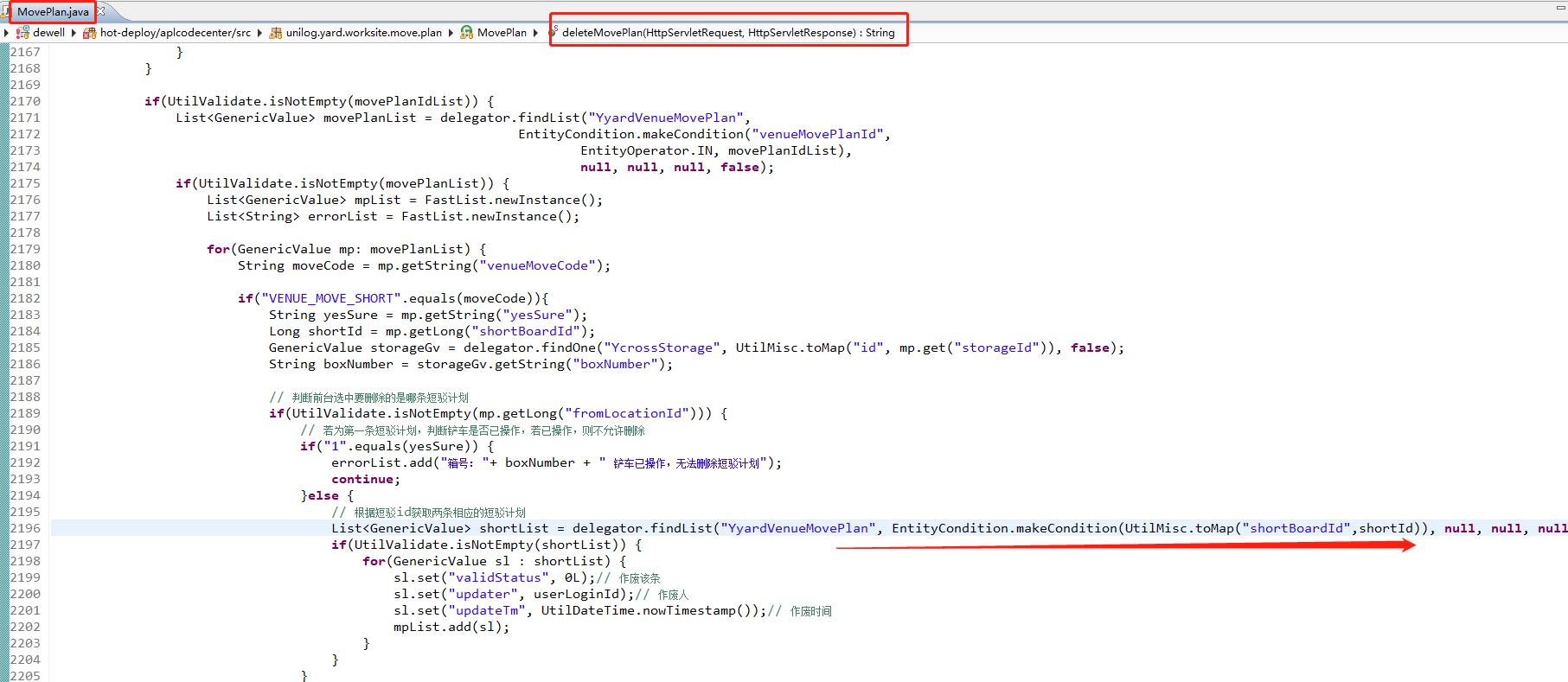
Task: Expand the breadcrumb arrow after hot-deploy/aplcodecenter/src
Action: pos(259,33)
